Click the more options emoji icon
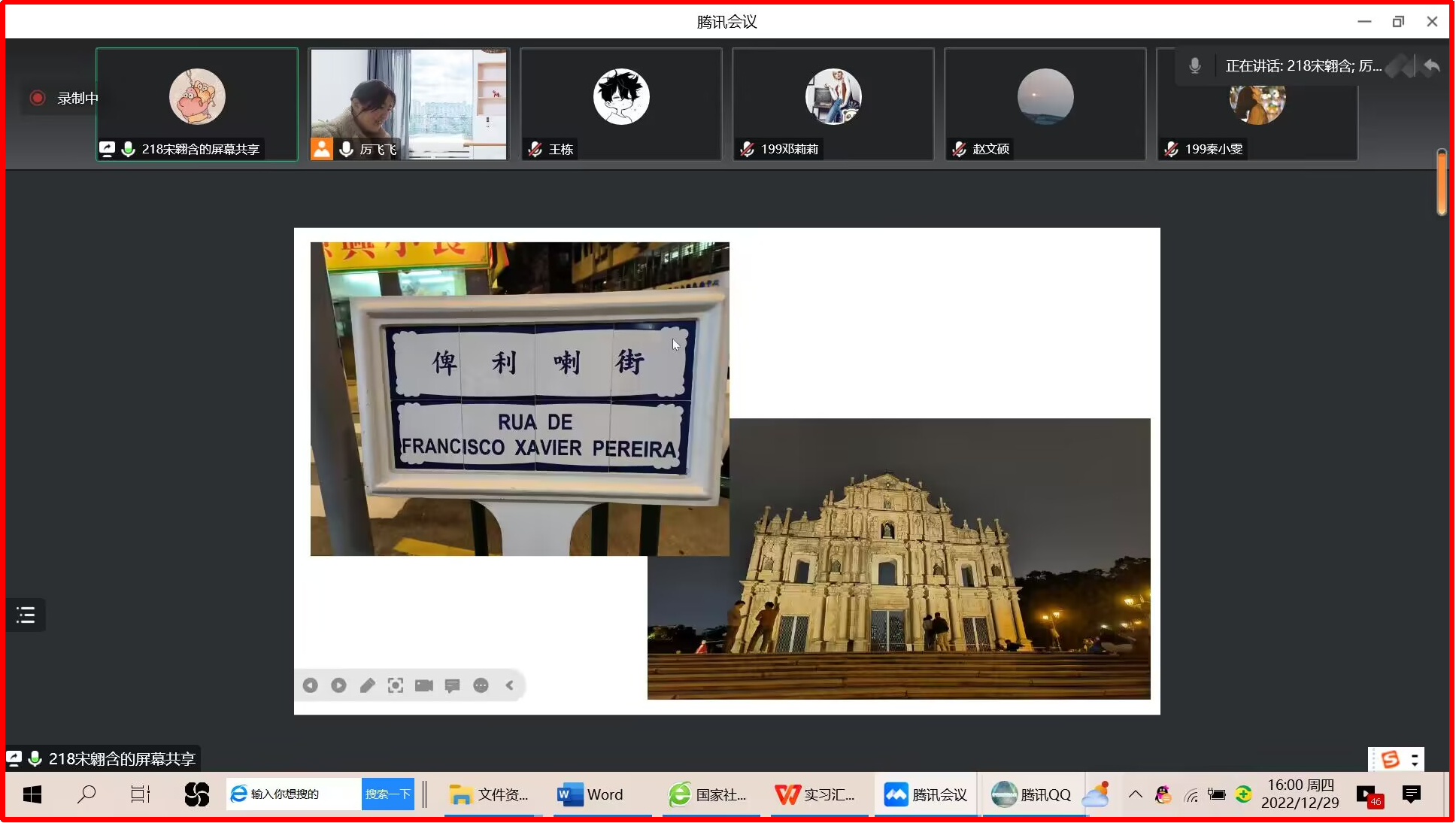Screen dimensions: 1456x823 point(481,685)
